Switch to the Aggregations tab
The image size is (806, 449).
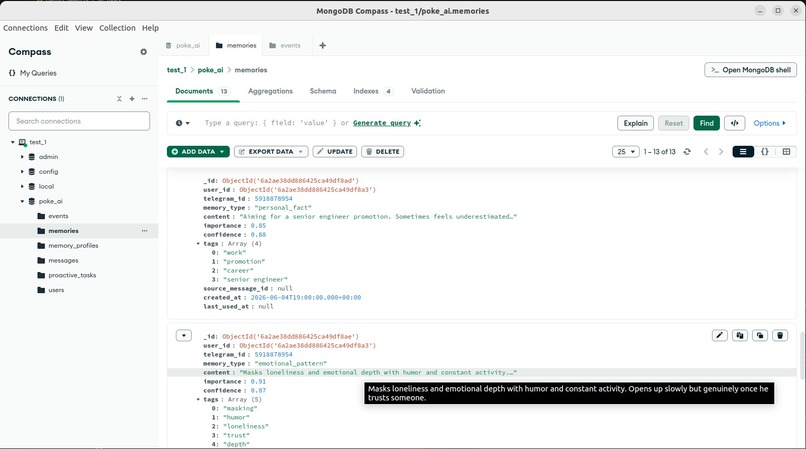tap(270, 91)
